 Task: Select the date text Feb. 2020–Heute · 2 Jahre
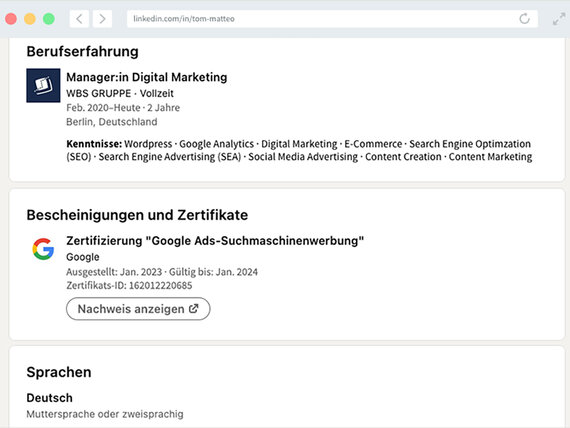[x=123, y=108]
